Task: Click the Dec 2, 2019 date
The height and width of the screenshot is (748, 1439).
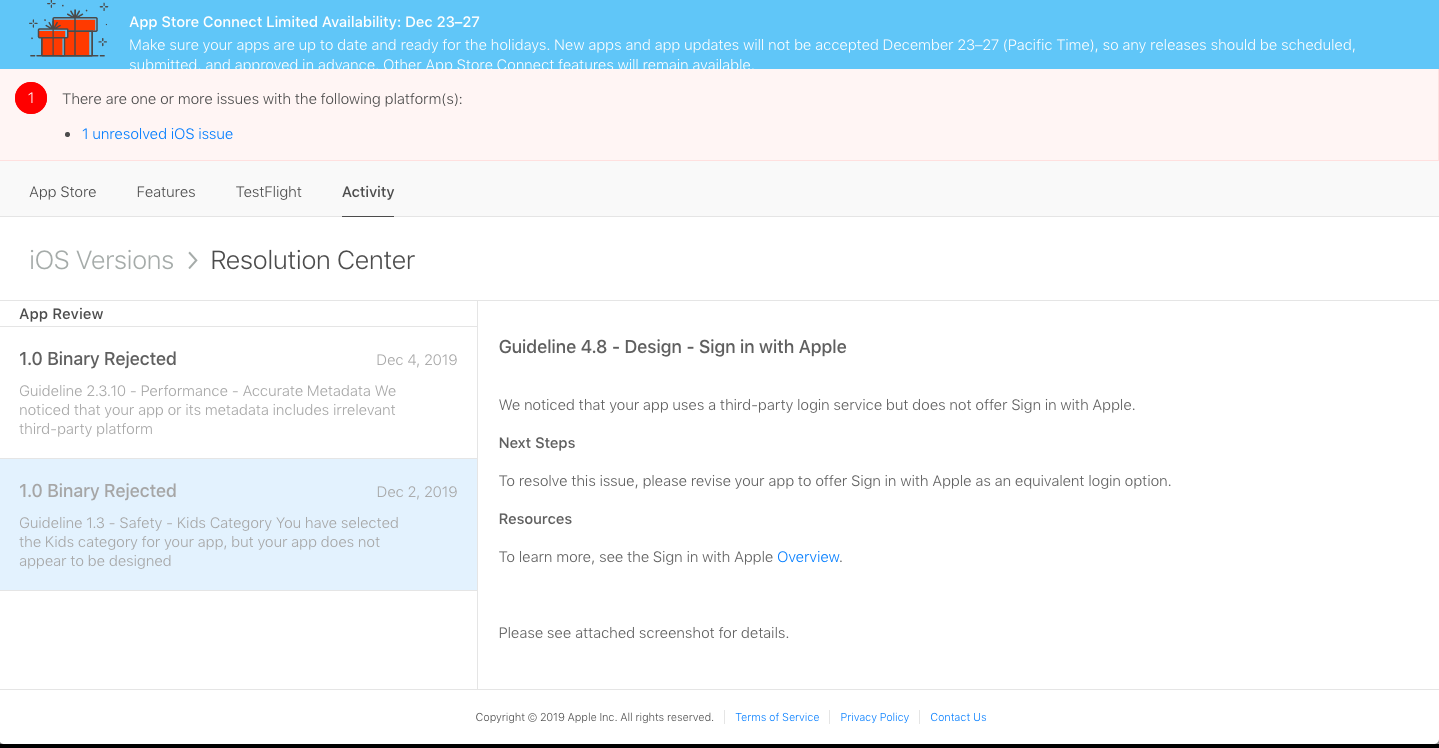Action: (417, 492)
